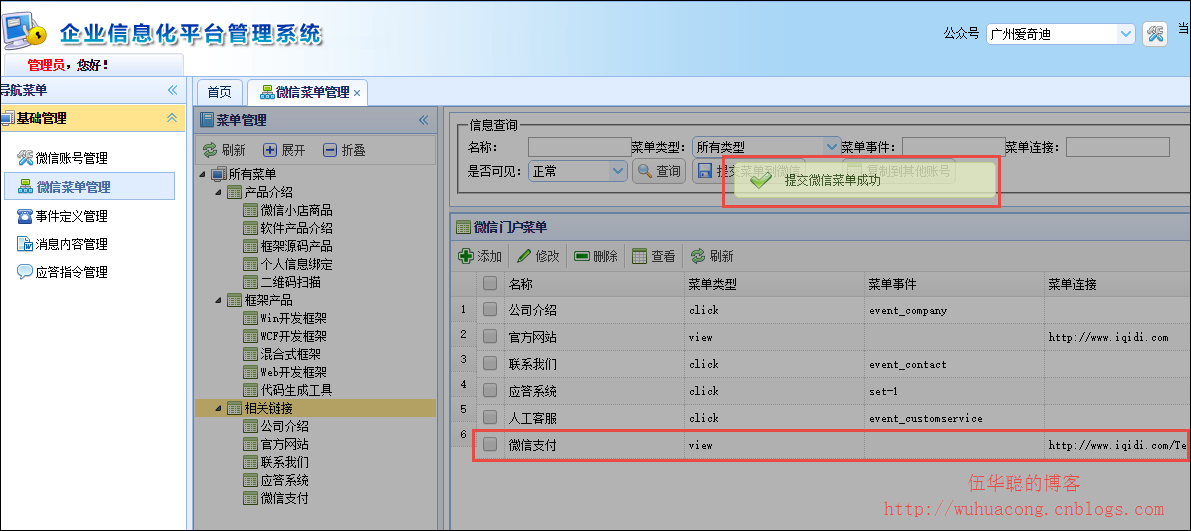This screenshot has height=531, width=1191.
Task: Click 添加 to add a menu
Action: (480, 256)
